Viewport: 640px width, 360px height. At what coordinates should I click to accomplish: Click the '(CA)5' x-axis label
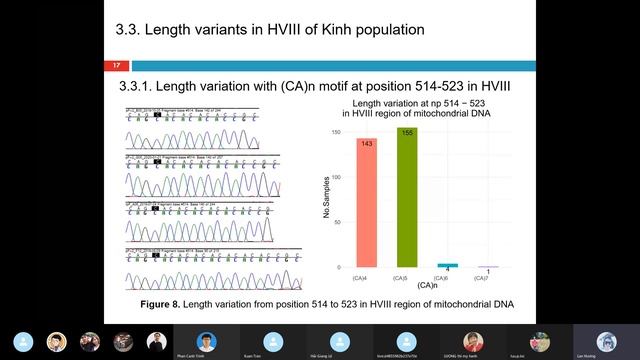[400, 278]
